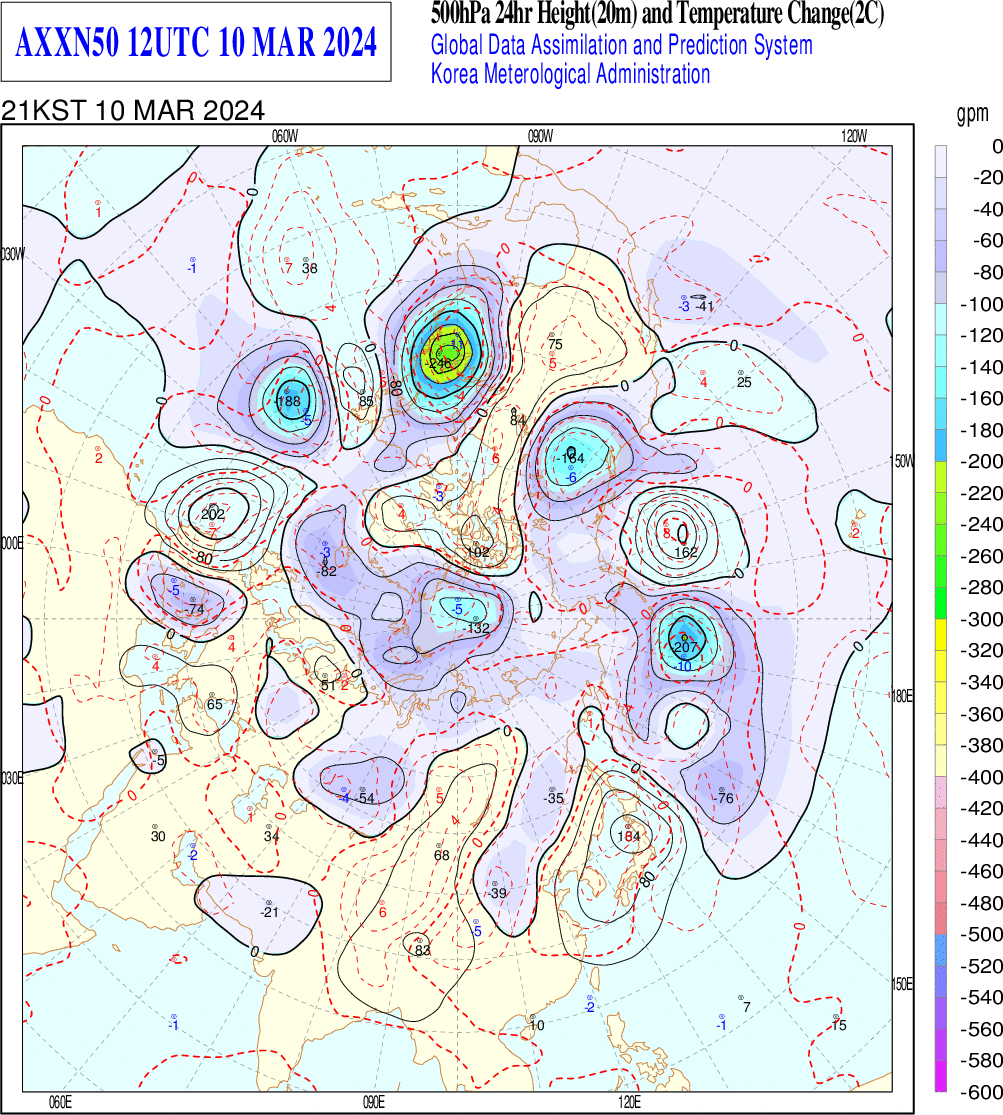Click the -39 height change value

[497, 893]
